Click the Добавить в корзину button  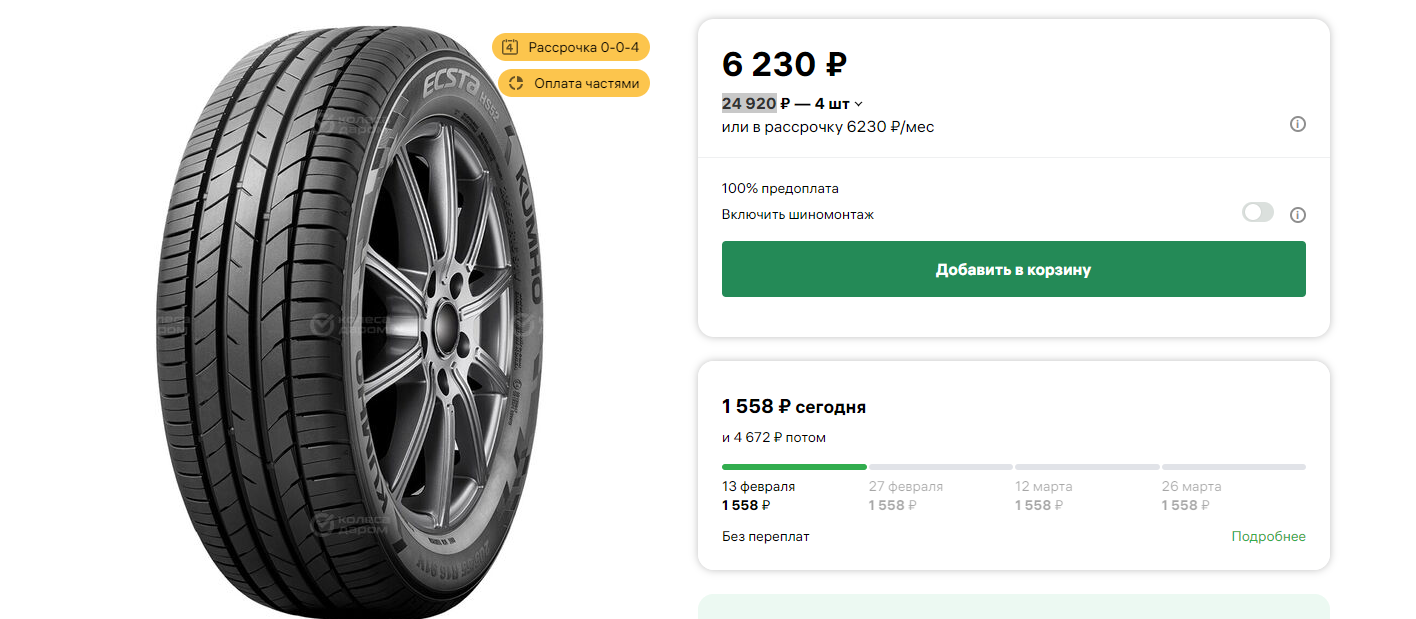[x=1013, y=269]
